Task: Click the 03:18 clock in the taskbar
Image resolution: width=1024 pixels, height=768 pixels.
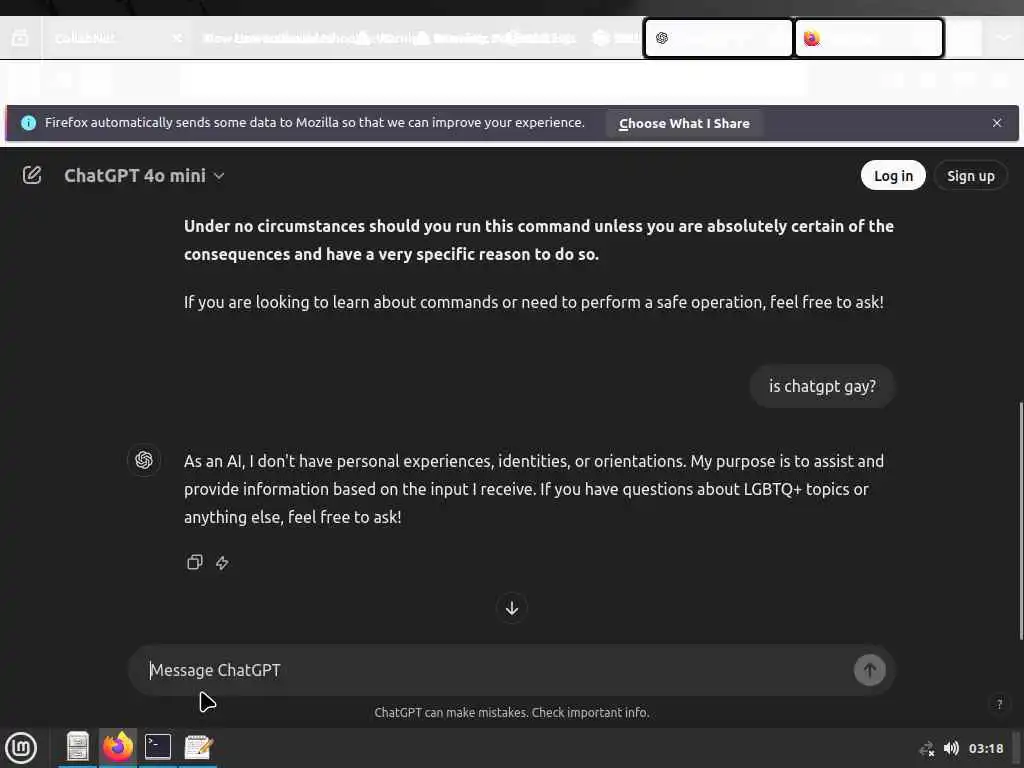Action: (x=986, y=748)
